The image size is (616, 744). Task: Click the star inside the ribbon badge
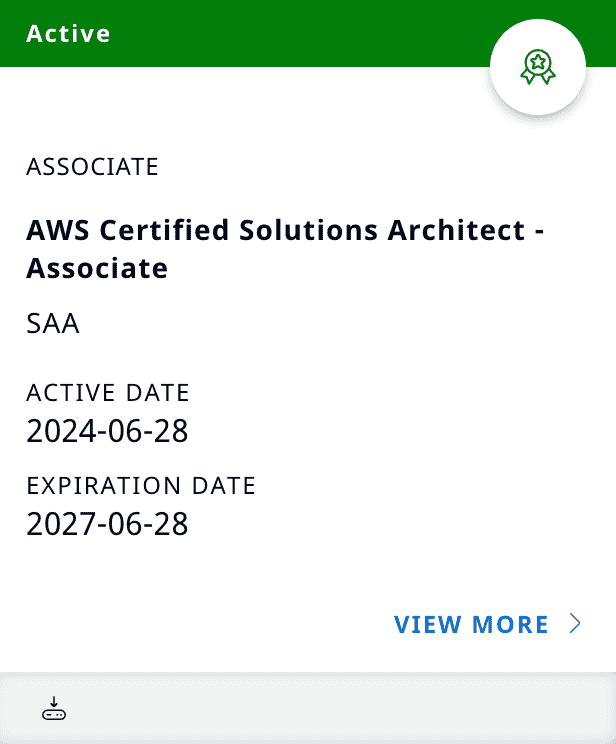(x=538, y=62)
